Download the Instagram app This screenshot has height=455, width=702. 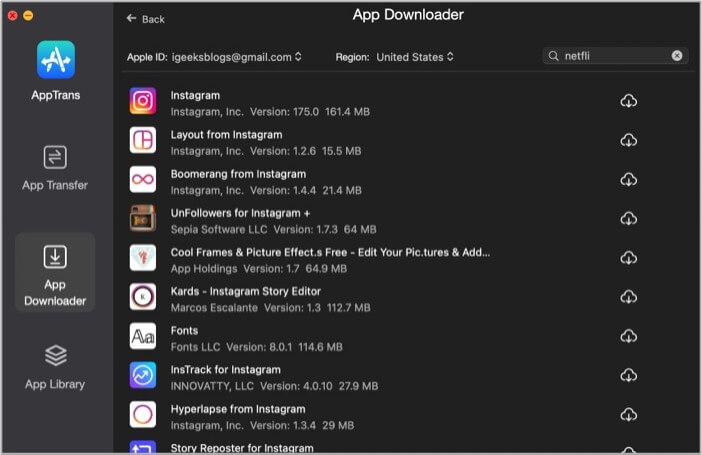pos(629,101)
